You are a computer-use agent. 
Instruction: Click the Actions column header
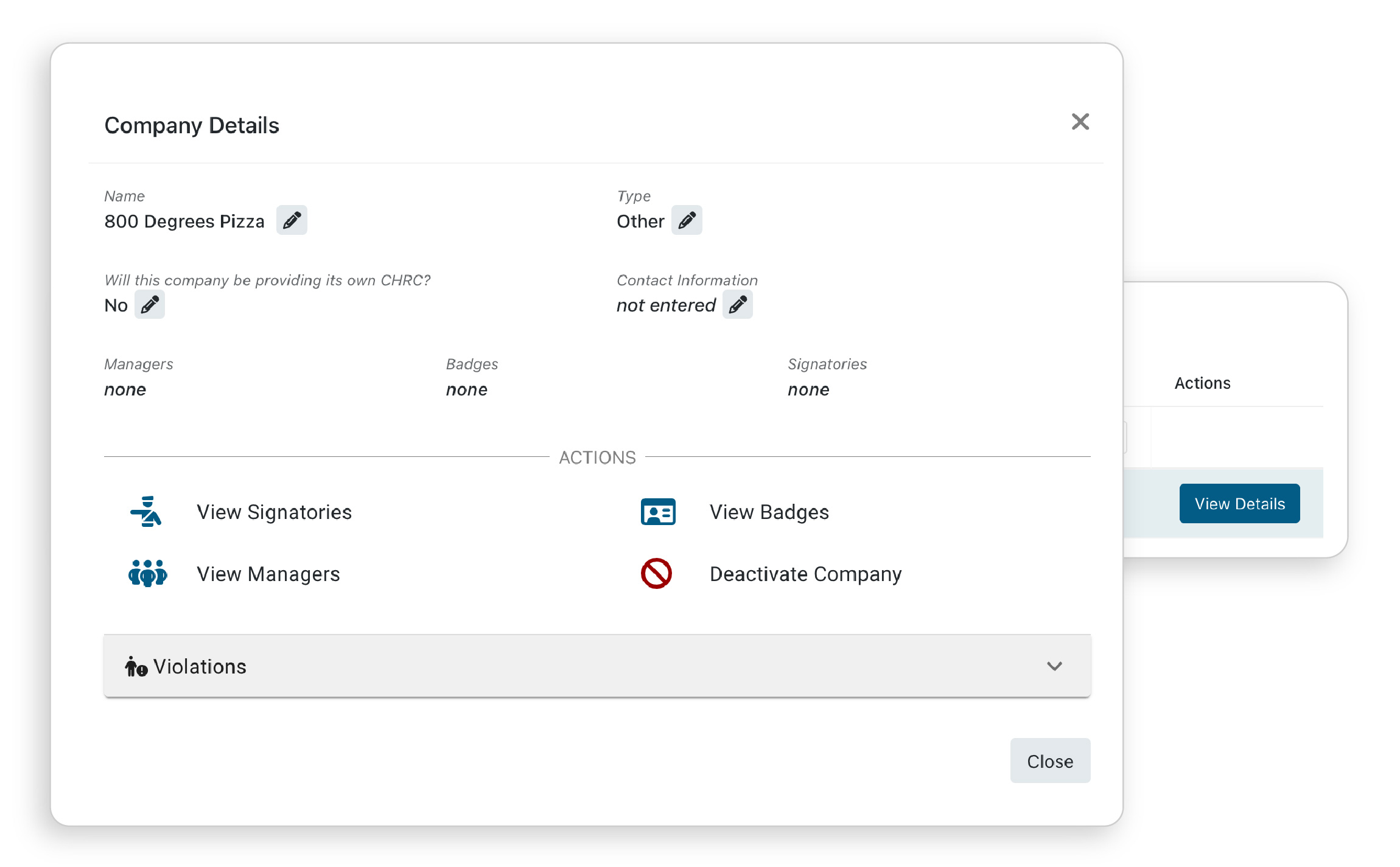1202,383
